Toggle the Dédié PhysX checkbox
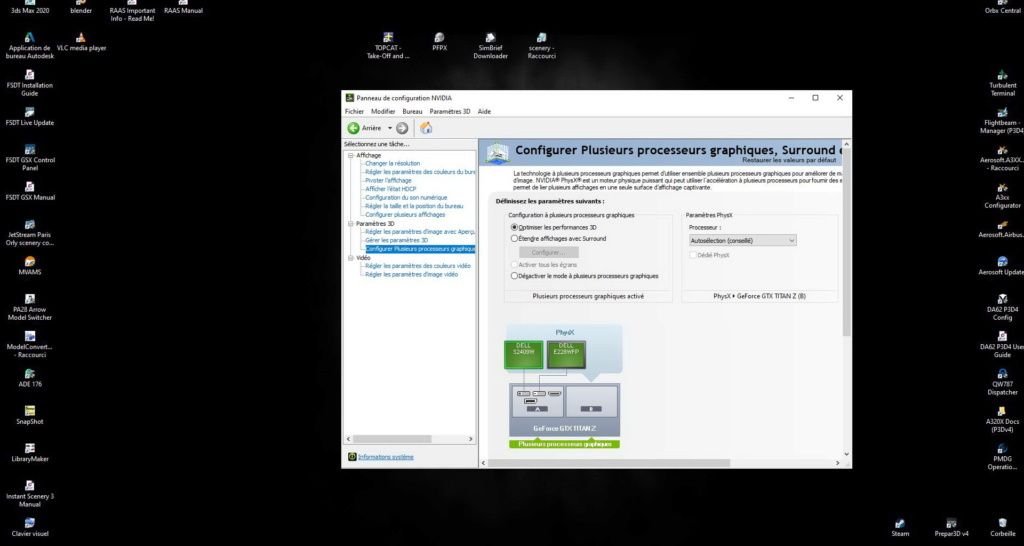Viewport: 1024px width, 546px height. coord(693,255)
